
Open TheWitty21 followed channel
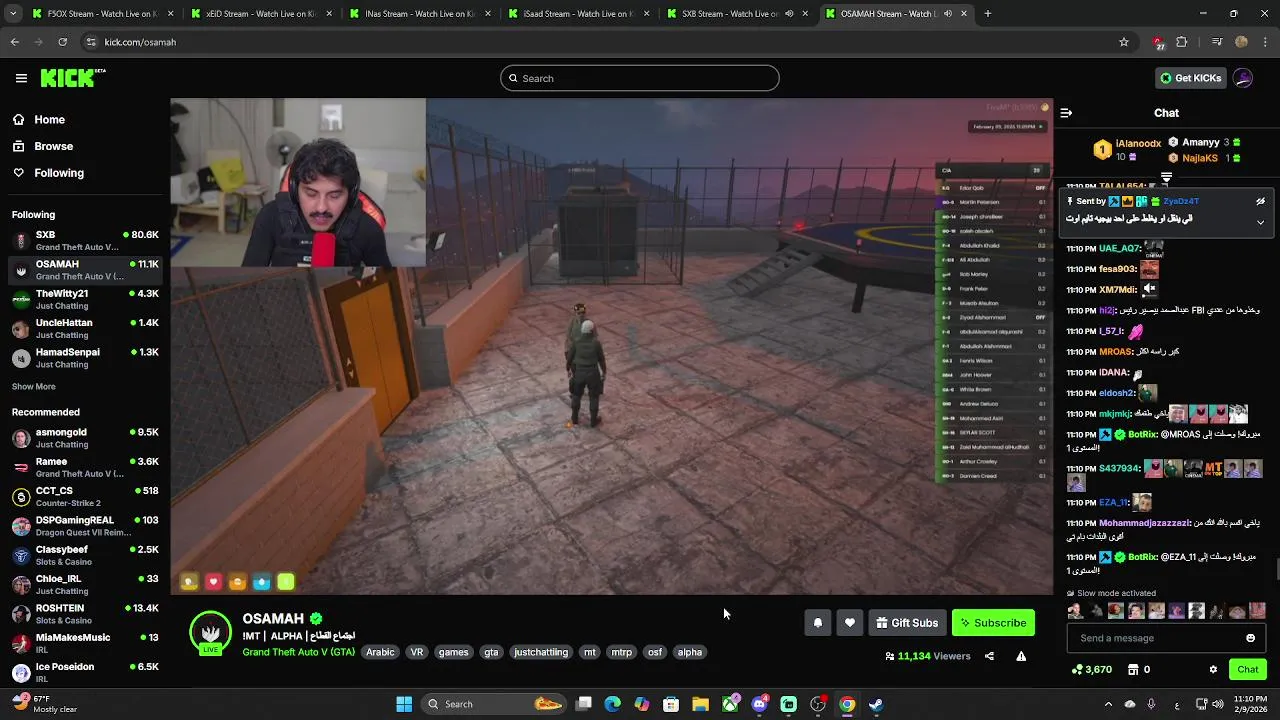click(x=85, y=299)
